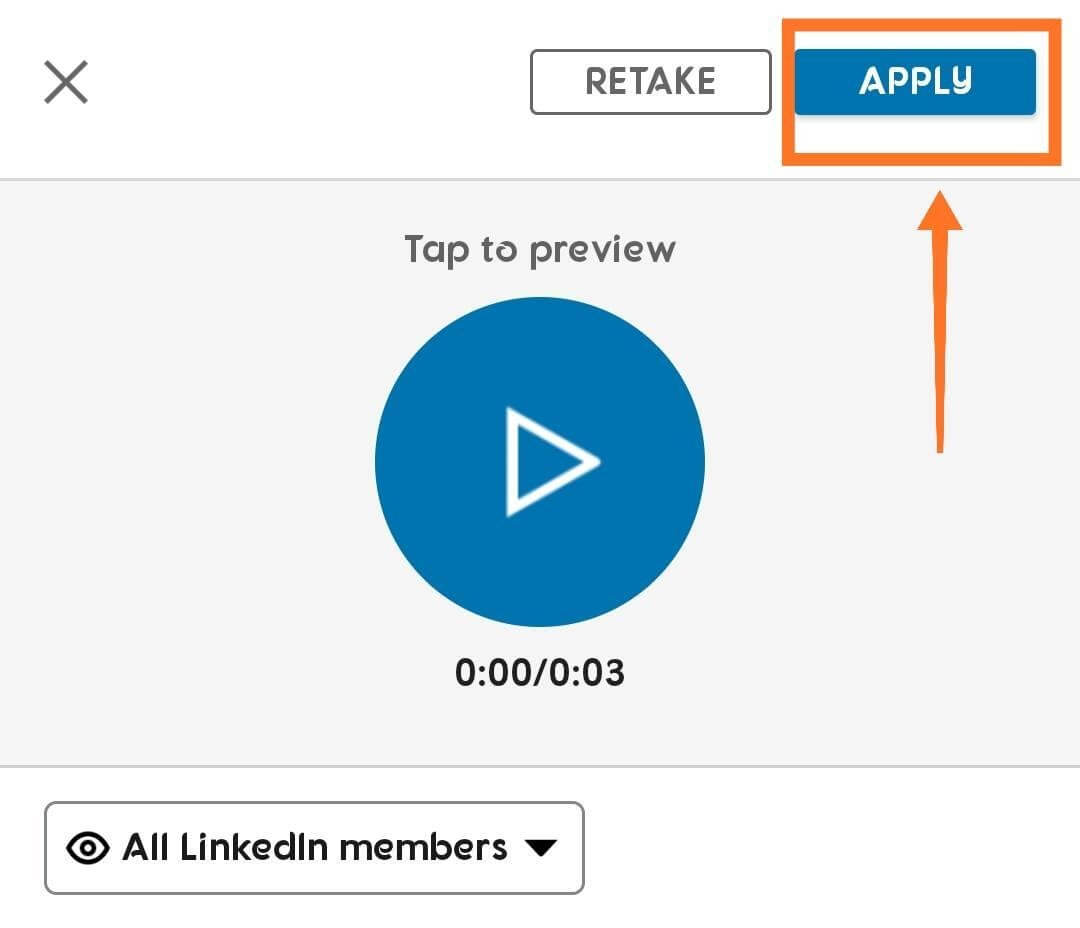Image resolution: width=1080 pixels, height=928 pixels.
Task: Expand visibility options via the black caret
Action: pyautogui.click(x=540, y=848)
